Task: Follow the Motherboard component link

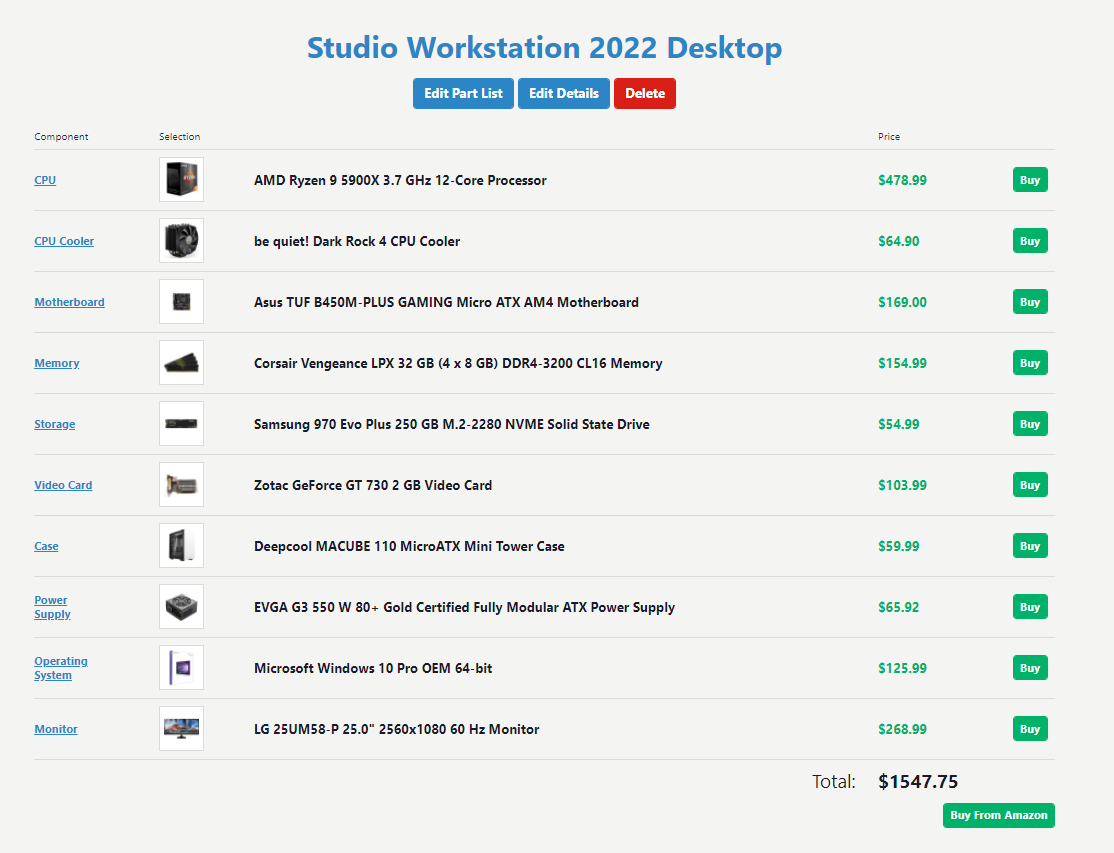Action: [69, 303]
